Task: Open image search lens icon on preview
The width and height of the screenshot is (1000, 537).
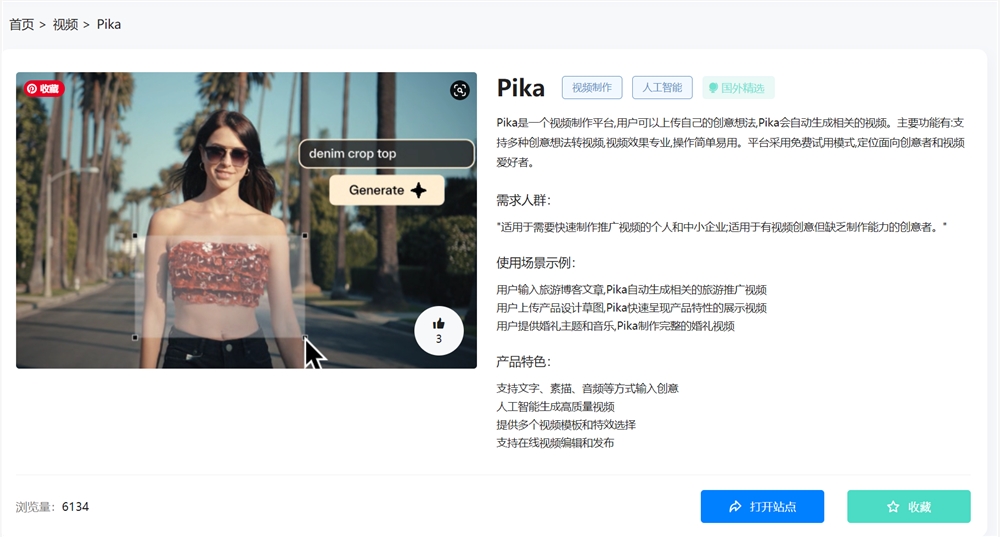Action: coord(460,90)
